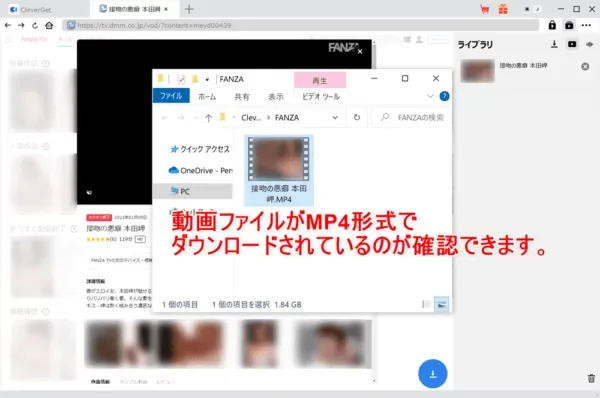Click Explorer forward navigation arrow
The image size is (600, 398).
(x=181, y=117)
